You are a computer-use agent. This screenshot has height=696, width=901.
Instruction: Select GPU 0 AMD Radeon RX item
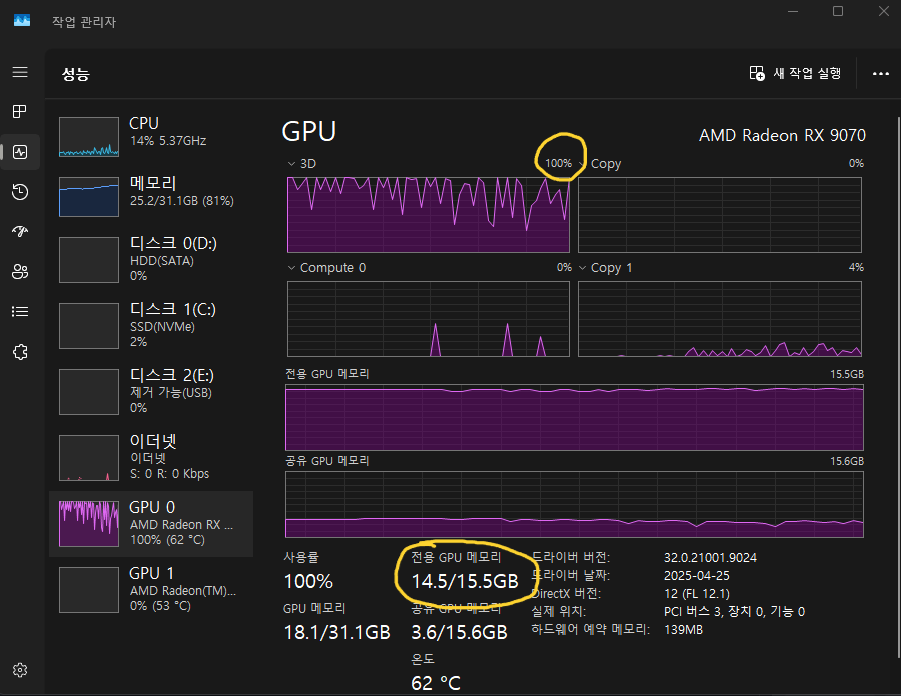[151, 524]
